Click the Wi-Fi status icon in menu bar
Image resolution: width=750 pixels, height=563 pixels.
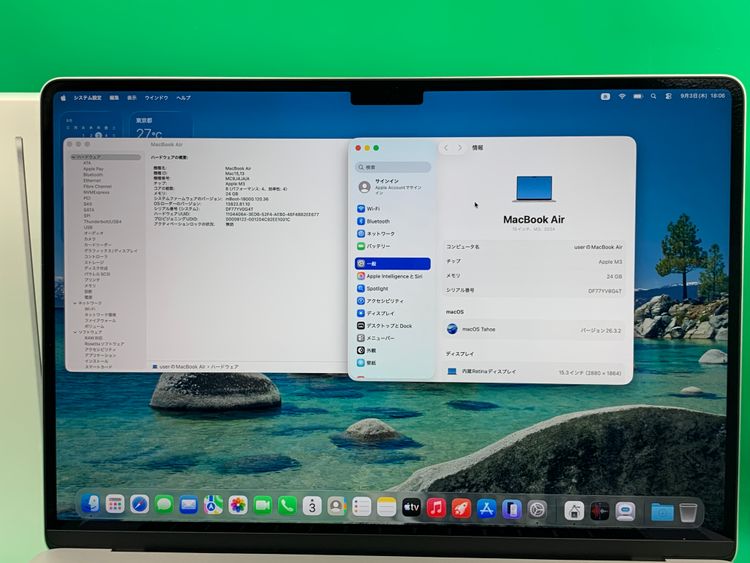[622, 96]
